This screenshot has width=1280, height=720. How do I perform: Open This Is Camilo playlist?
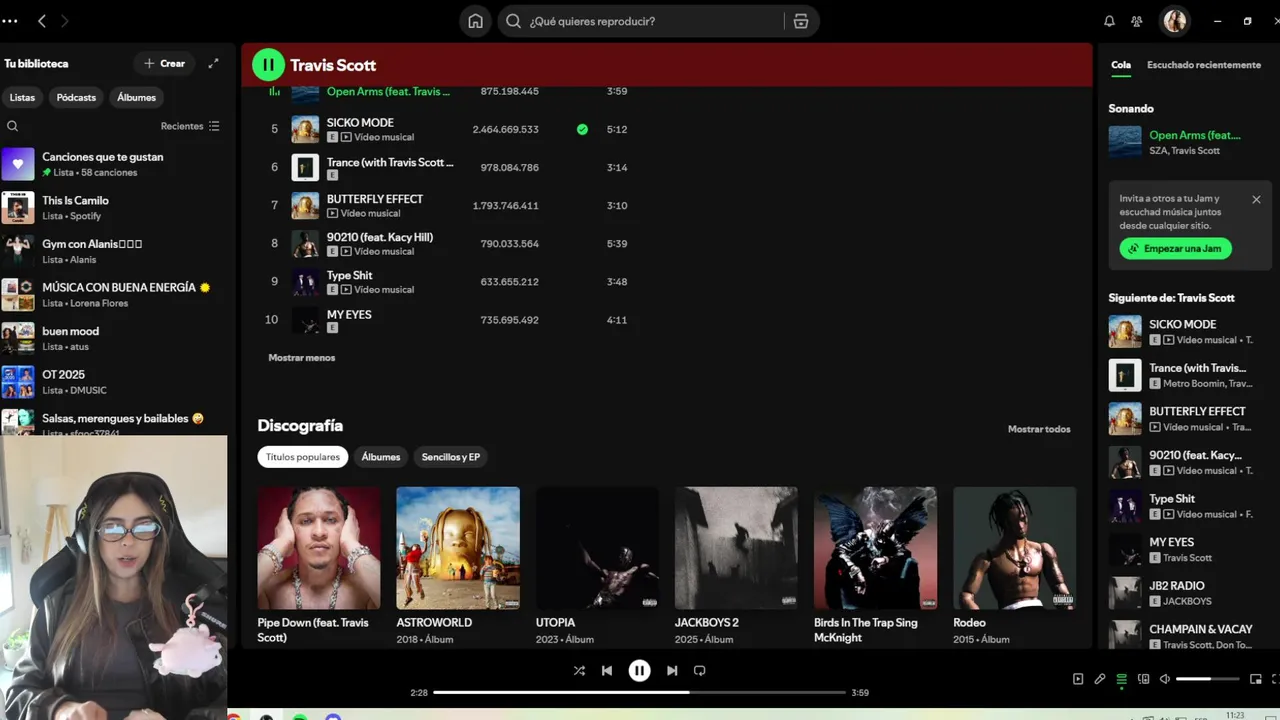[x=114, y=208]
